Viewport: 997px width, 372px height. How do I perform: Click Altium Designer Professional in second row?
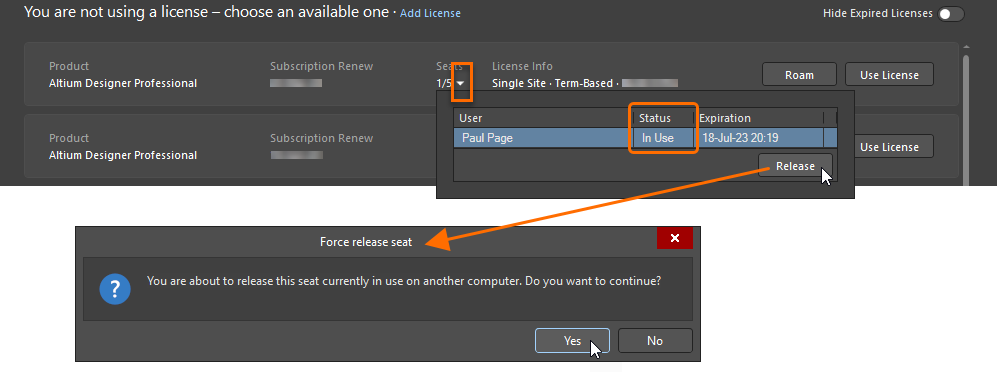(123, 155)
